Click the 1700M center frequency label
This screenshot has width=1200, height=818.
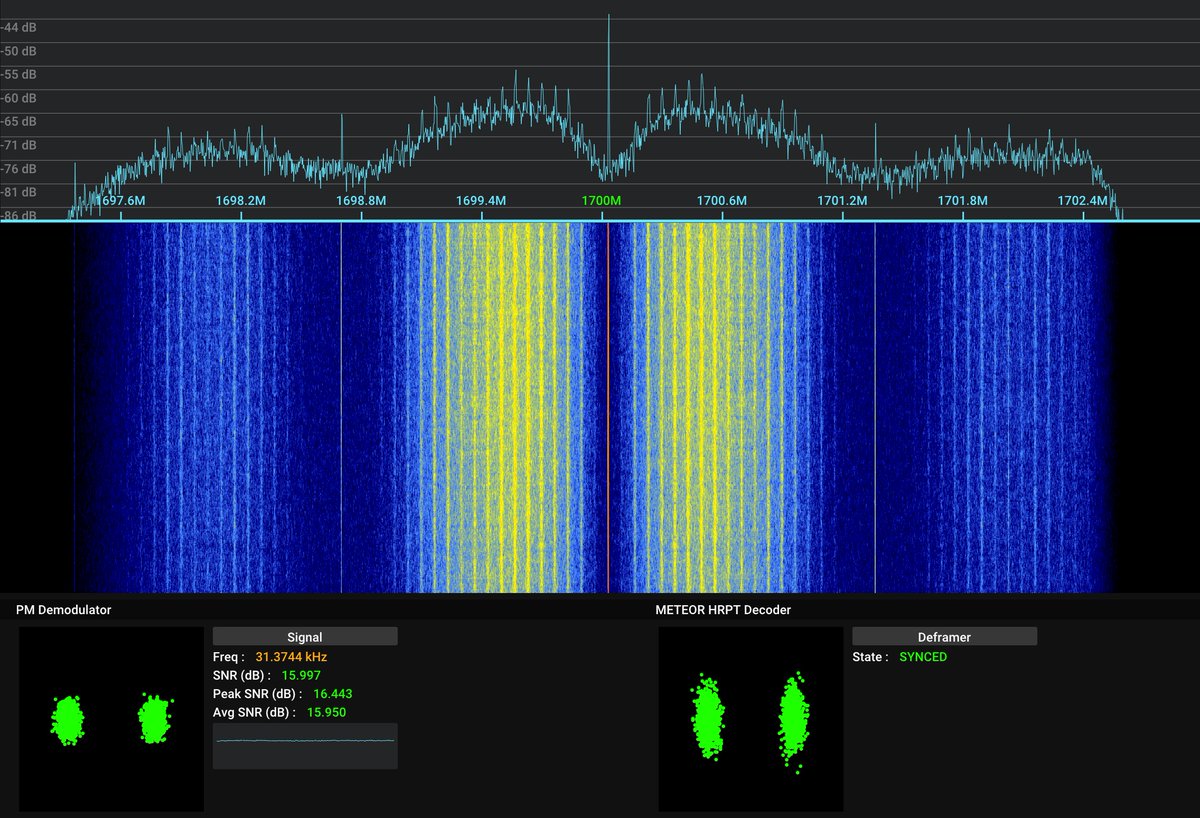pos(601,200)
